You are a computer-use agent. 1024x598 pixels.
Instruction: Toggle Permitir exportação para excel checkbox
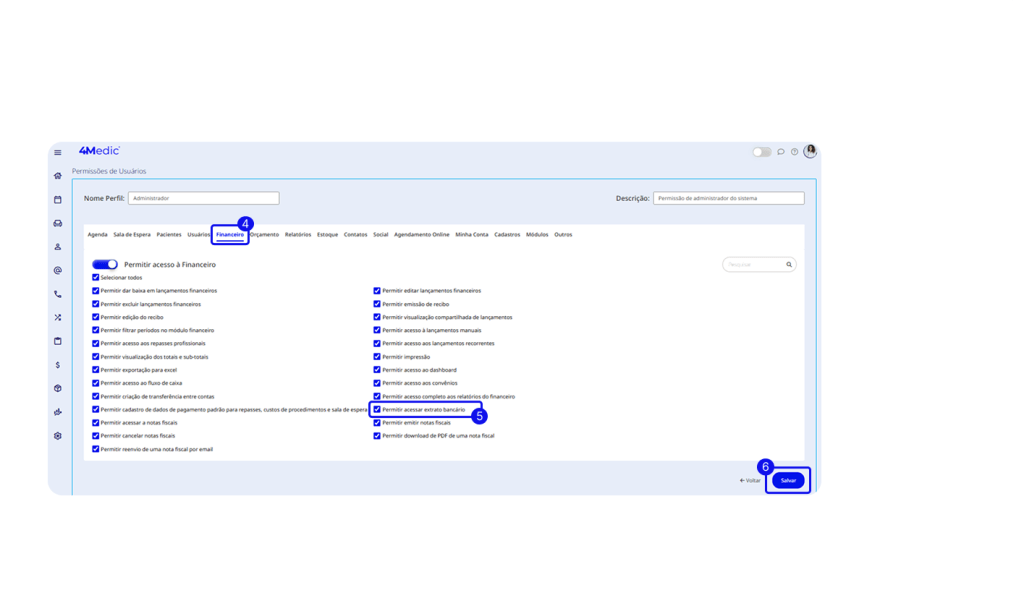point(96,370)
